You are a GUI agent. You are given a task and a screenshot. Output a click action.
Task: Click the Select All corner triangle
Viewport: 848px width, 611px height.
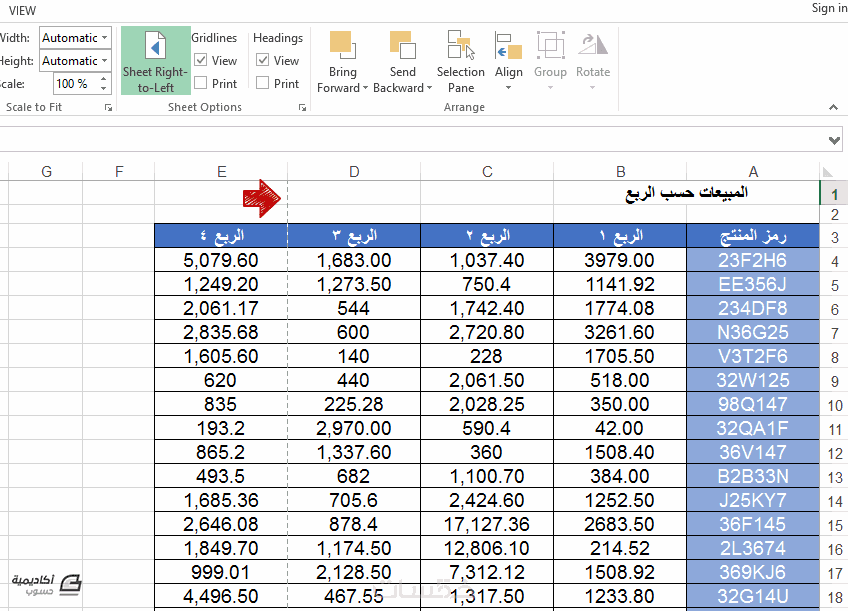(827, 172)
